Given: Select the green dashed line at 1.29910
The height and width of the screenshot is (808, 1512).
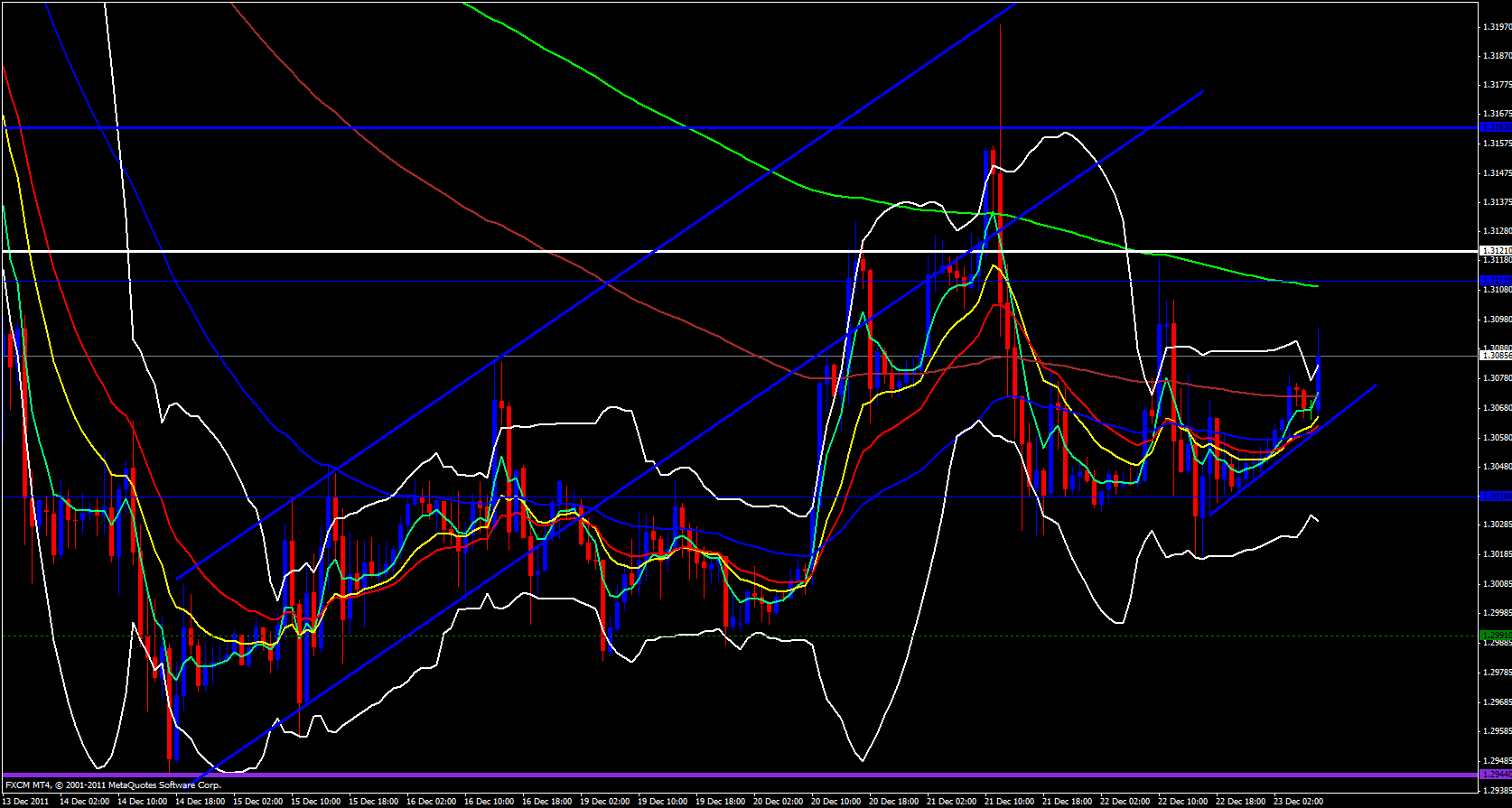Looking at the screenshot, I should [739, 636].
